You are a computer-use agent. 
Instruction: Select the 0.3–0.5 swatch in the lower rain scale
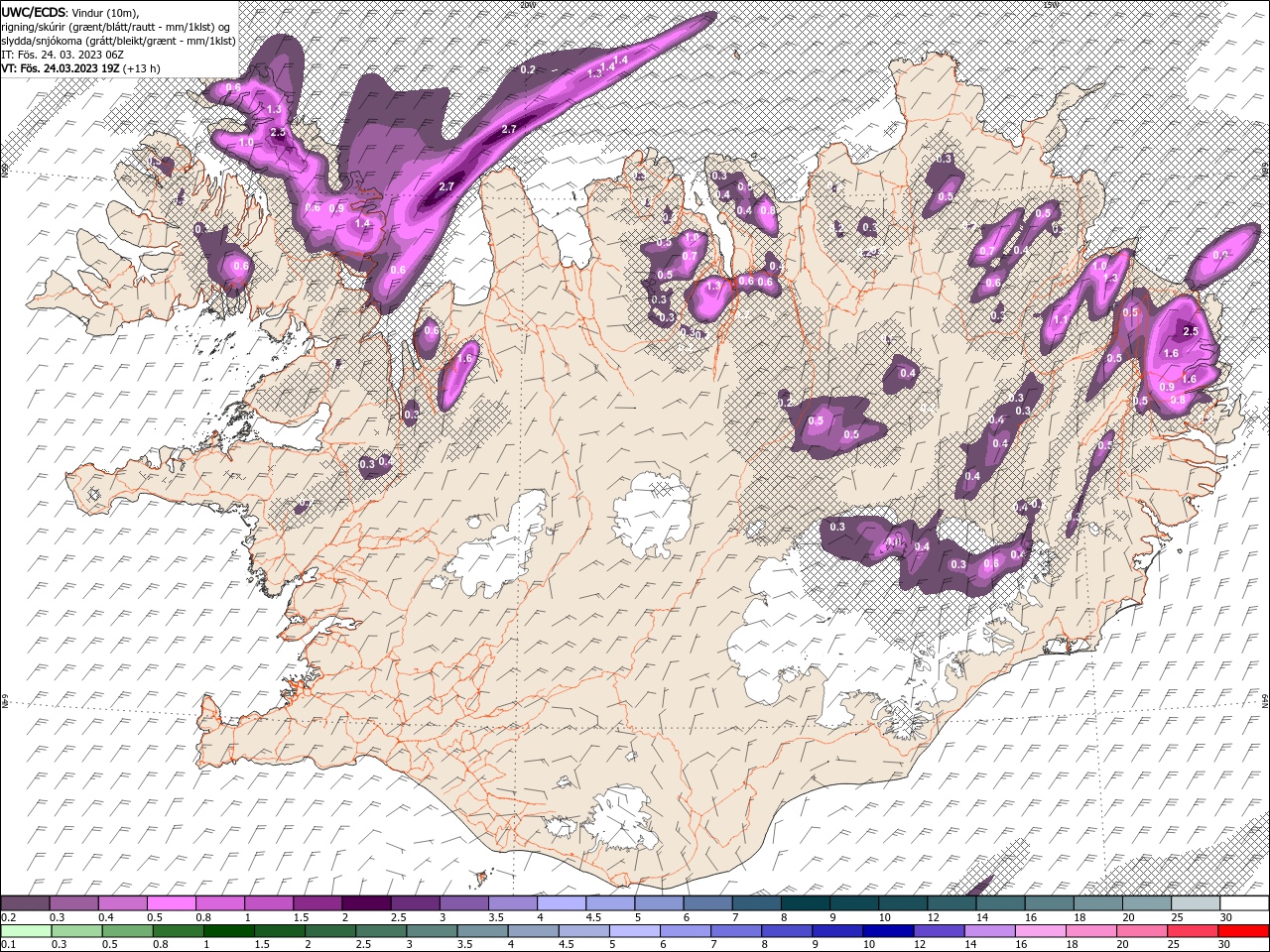click(74, 931)
